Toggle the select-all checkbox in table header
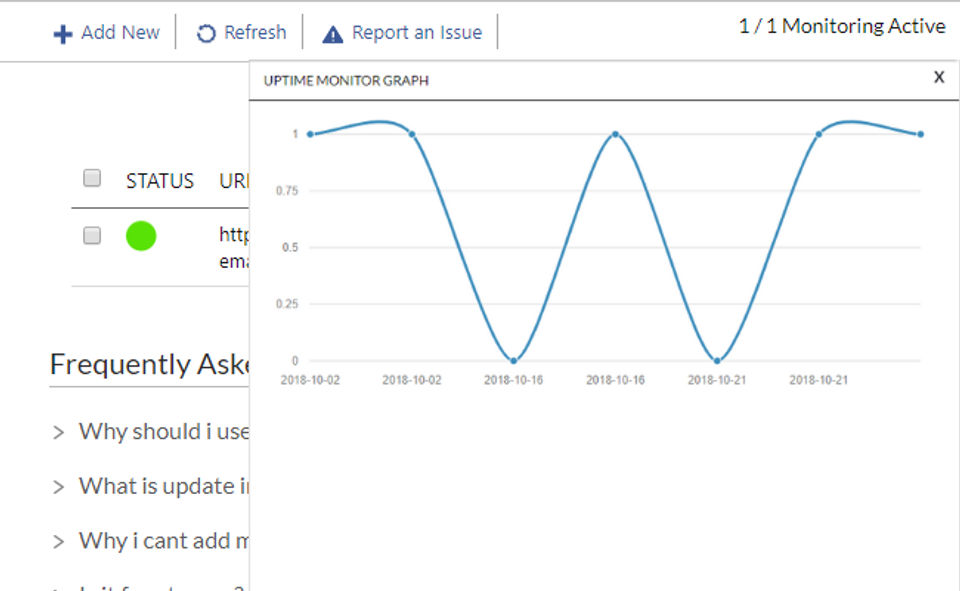Viewport: 960px width, 591px height. coord(92,179)
